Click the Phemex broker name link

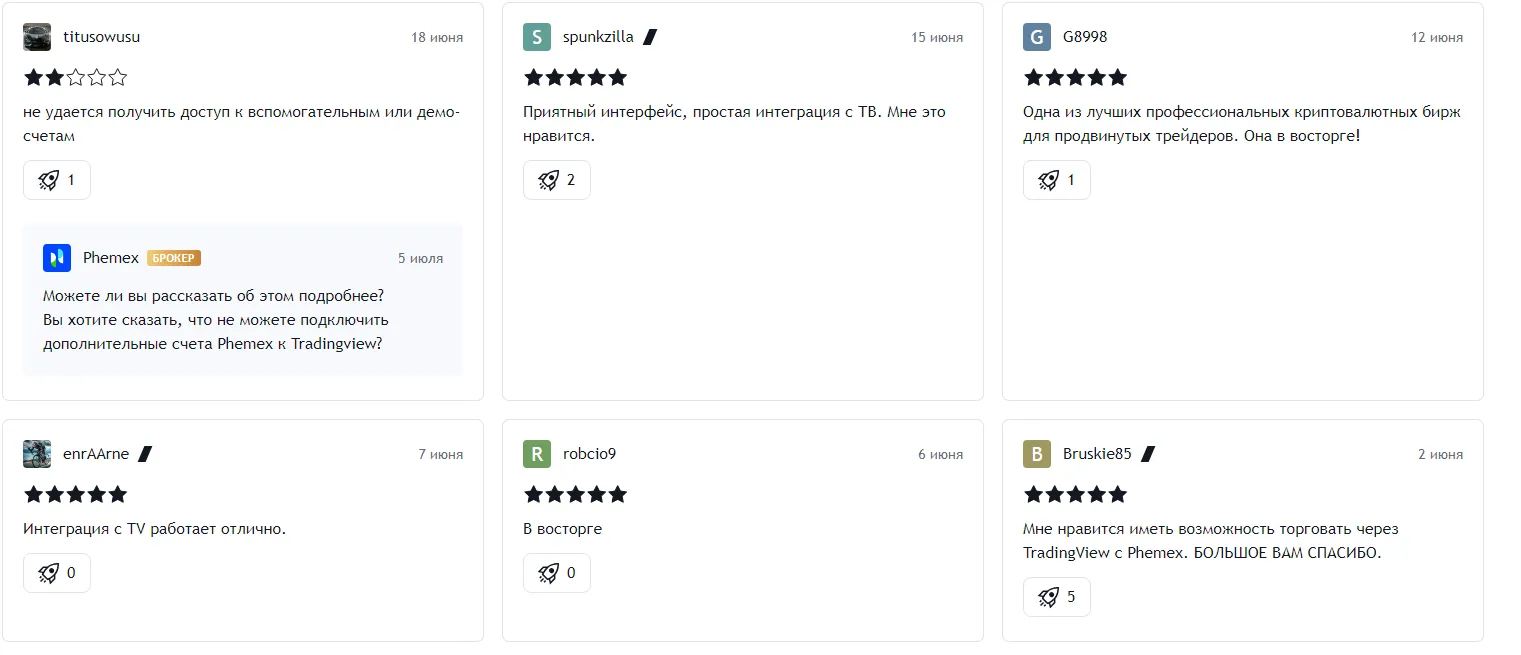tap(111, 258)
